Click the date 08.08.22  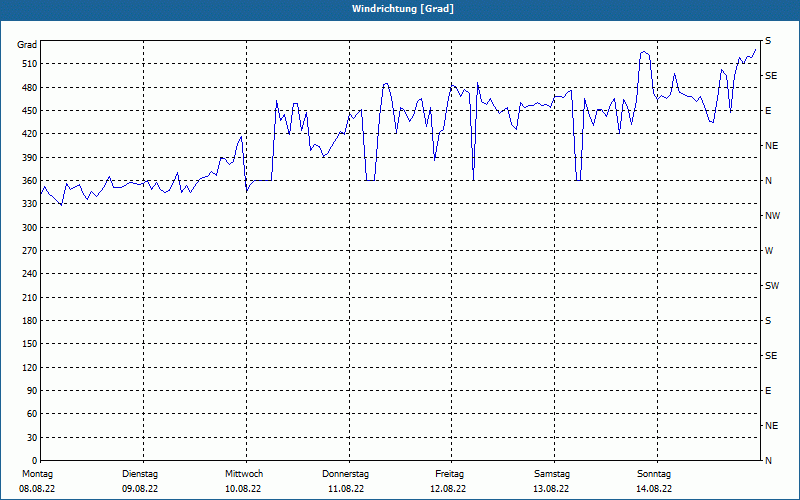[x=37, y=489]
